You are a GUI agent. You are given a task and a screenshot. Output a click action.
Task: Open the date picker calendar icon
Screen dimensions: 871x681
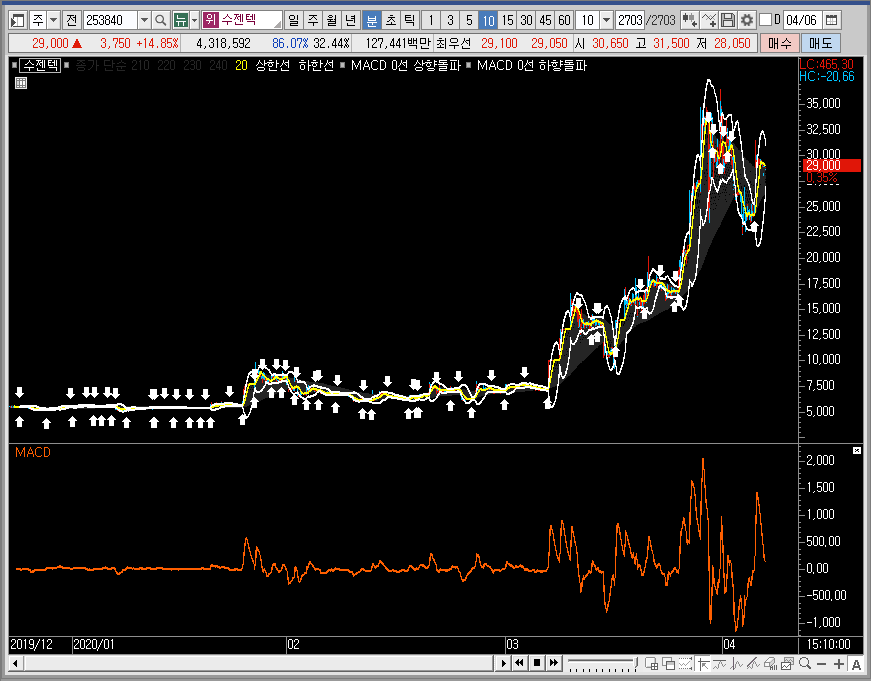pos(832,21)
